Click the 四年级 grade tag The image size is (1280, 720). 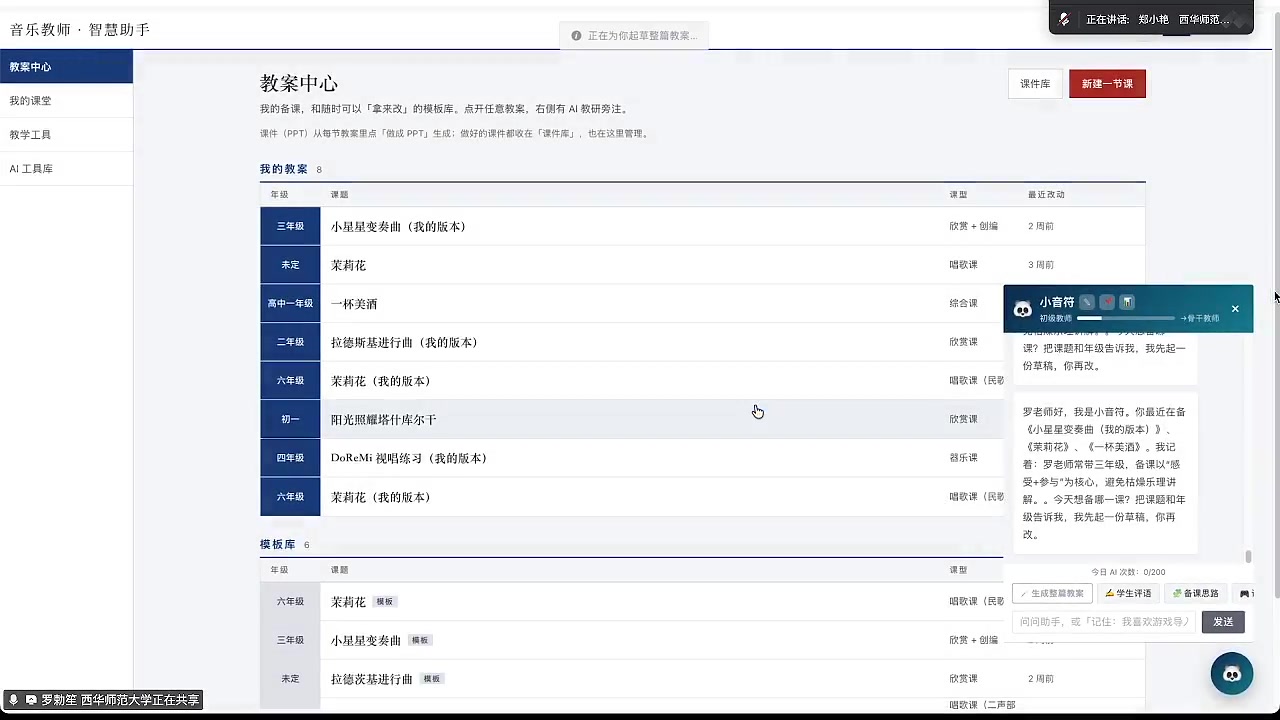pos(290,458)
